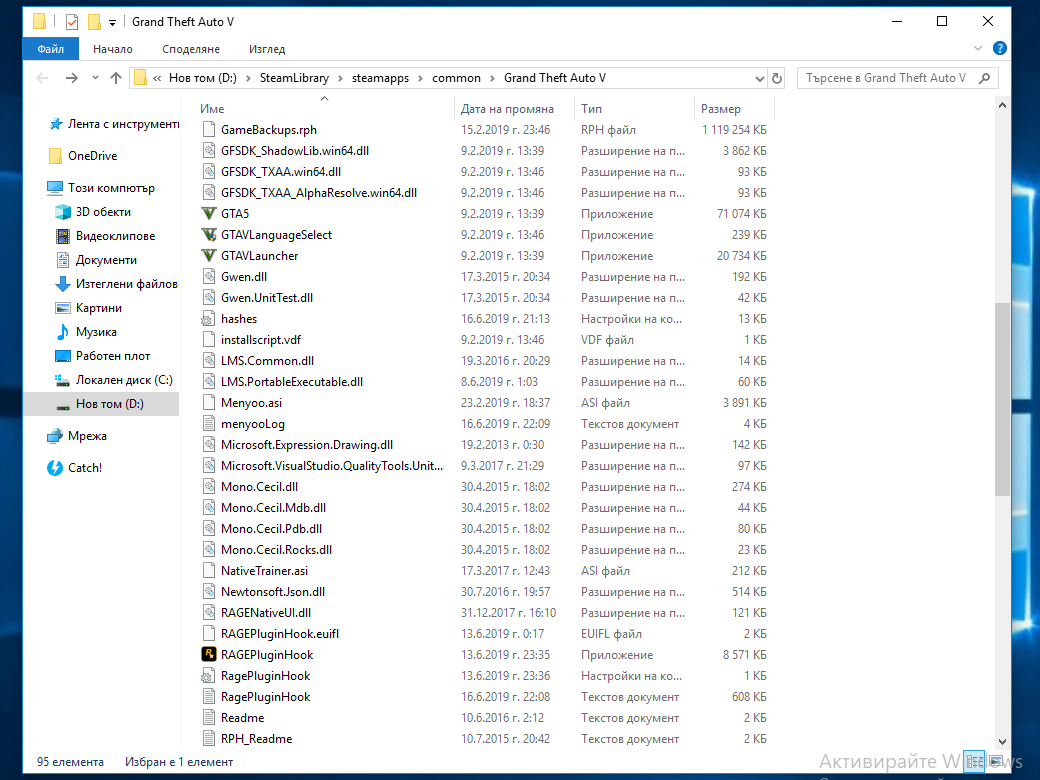Select the GTA5 application icon
The width and height of the screenshot is (1040, 780).
pyautogui.click(x=209, y=214)
